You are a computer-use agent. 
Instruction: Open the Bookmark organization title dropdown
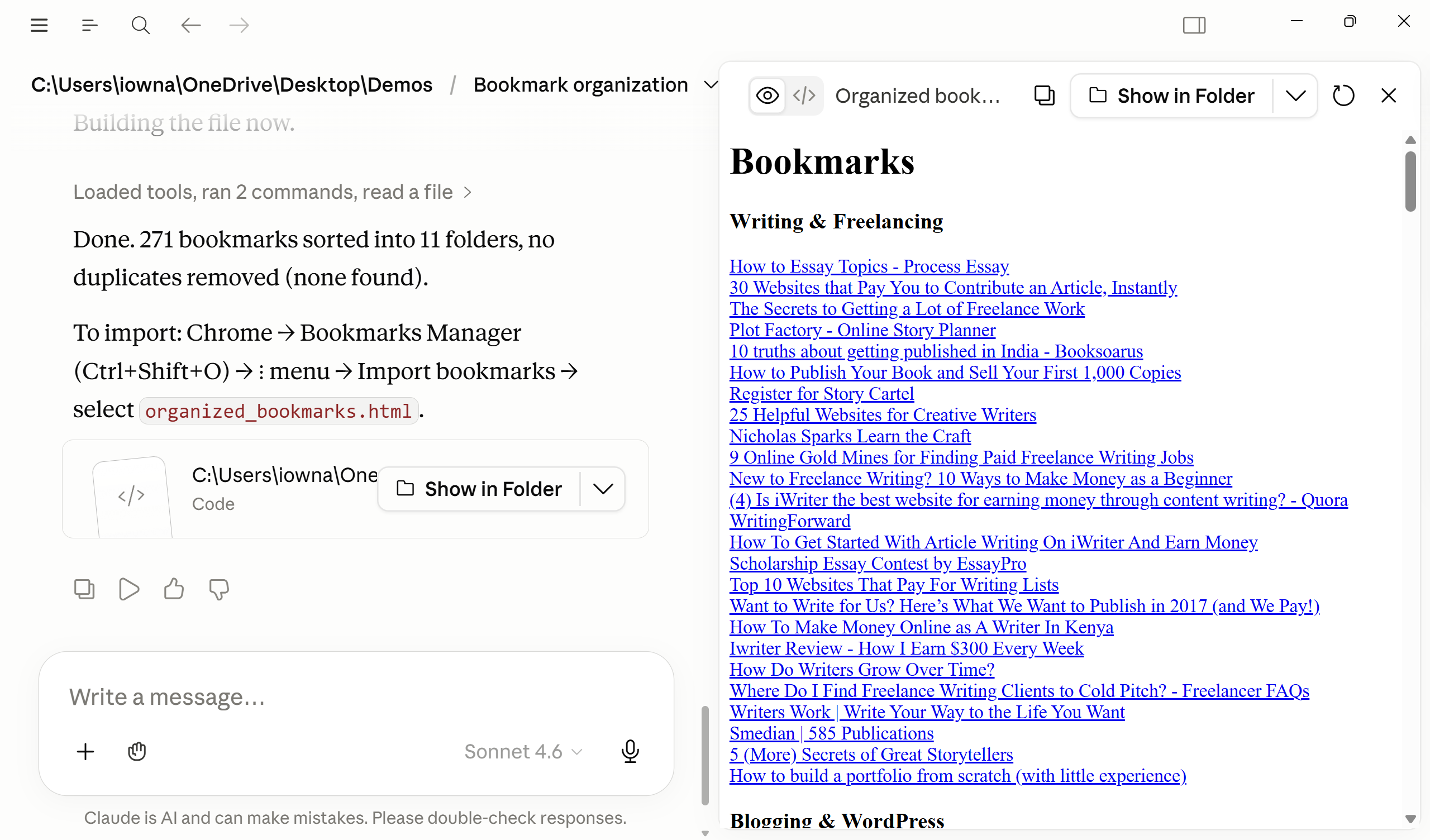pos(710,85)
